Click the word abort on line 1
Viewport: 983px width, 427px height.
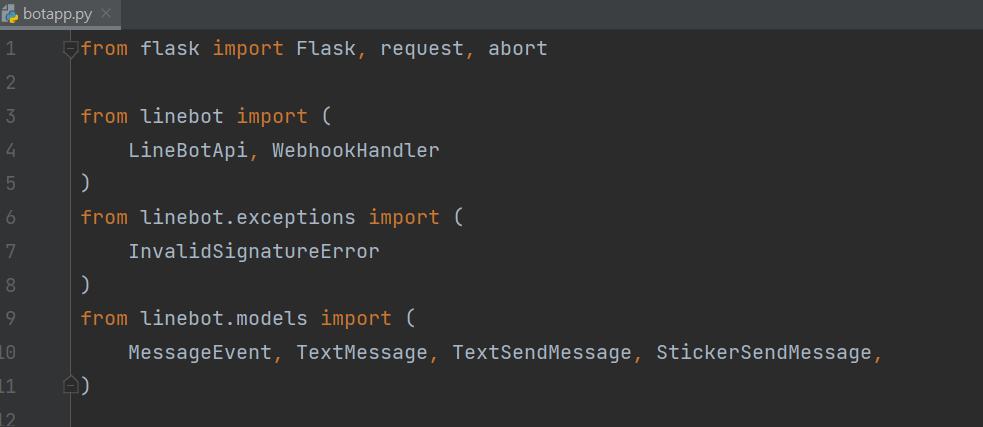(x=518, y=49)
